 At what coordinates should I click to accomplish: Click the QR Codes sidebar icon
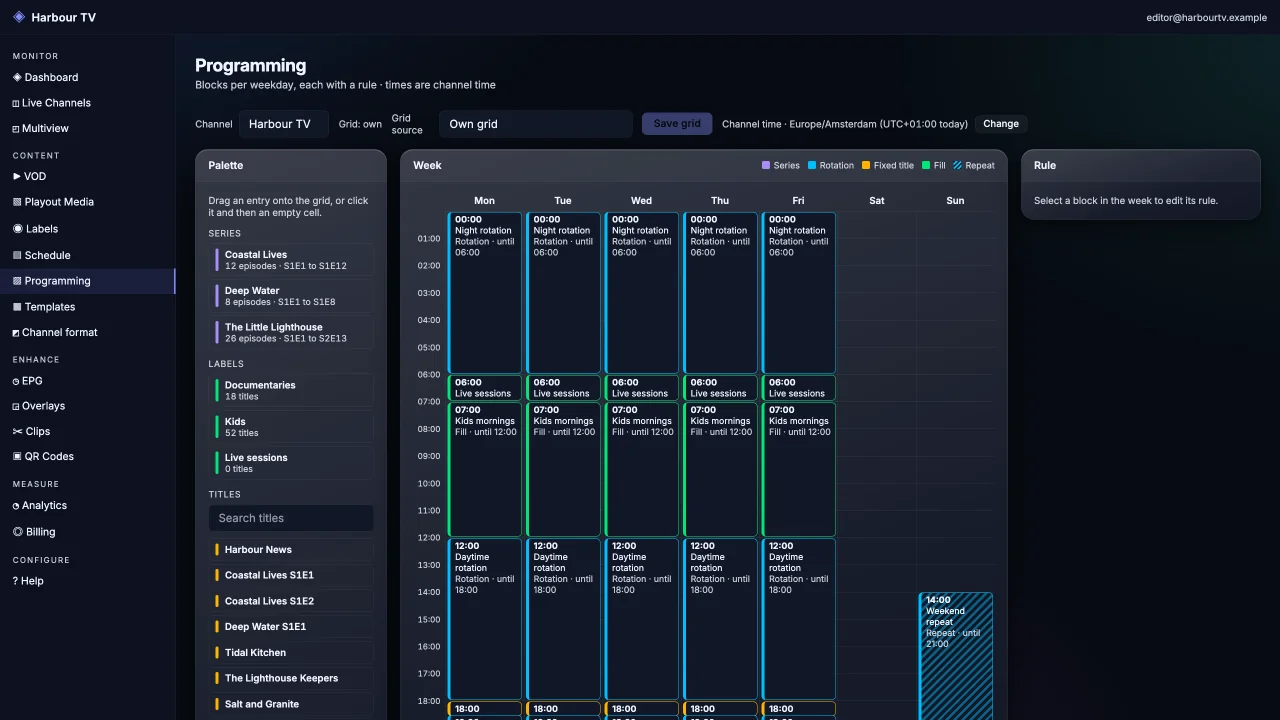click(17, 456)
